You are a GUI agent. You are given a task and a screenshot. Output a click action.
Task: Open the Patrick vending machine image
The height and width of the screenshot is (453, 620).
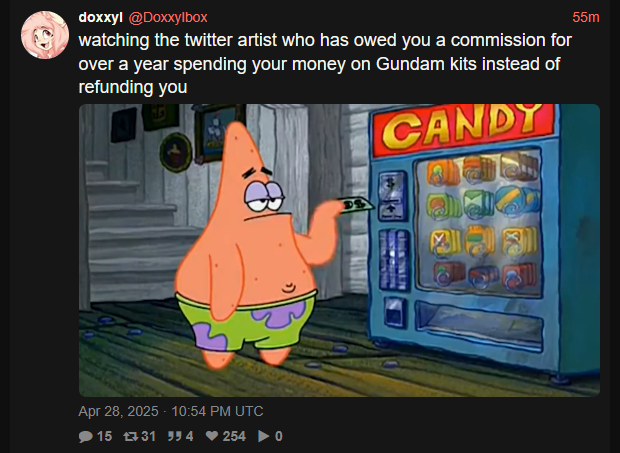(x=339, y=250)
